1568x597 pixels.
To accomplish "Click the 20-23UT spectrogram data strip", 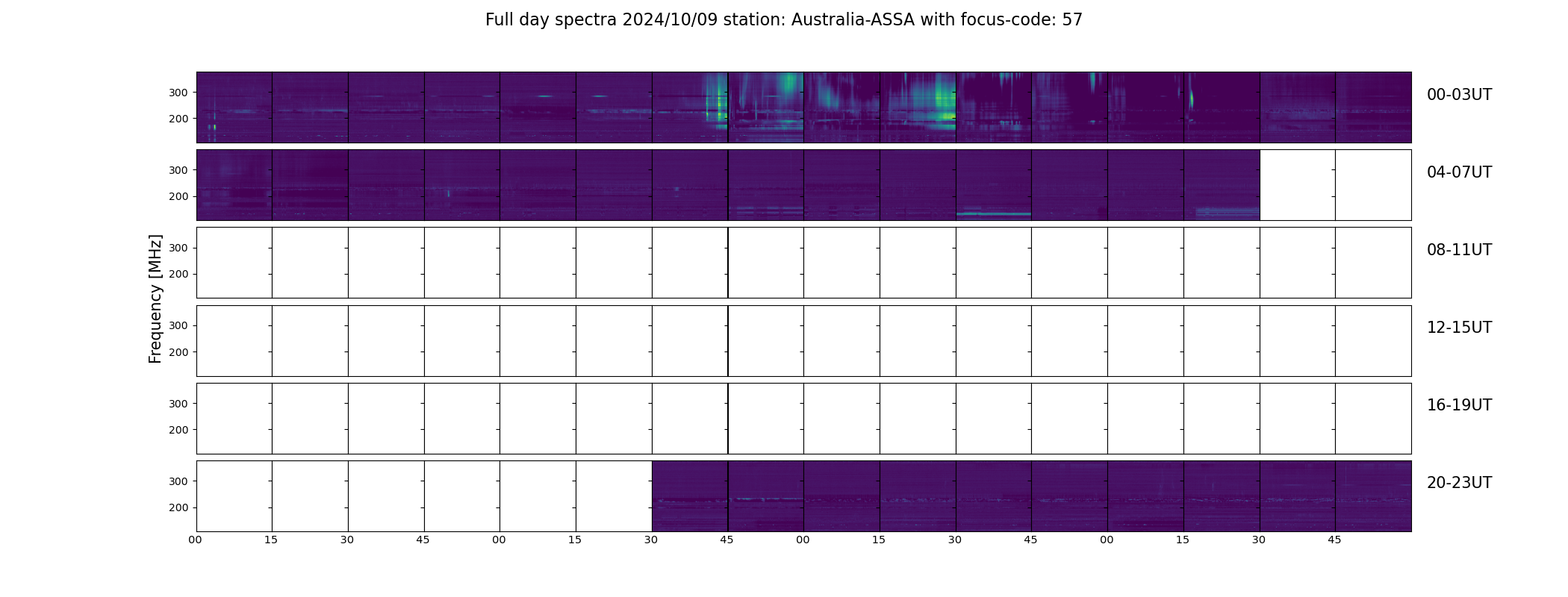I will point(1031,496).
